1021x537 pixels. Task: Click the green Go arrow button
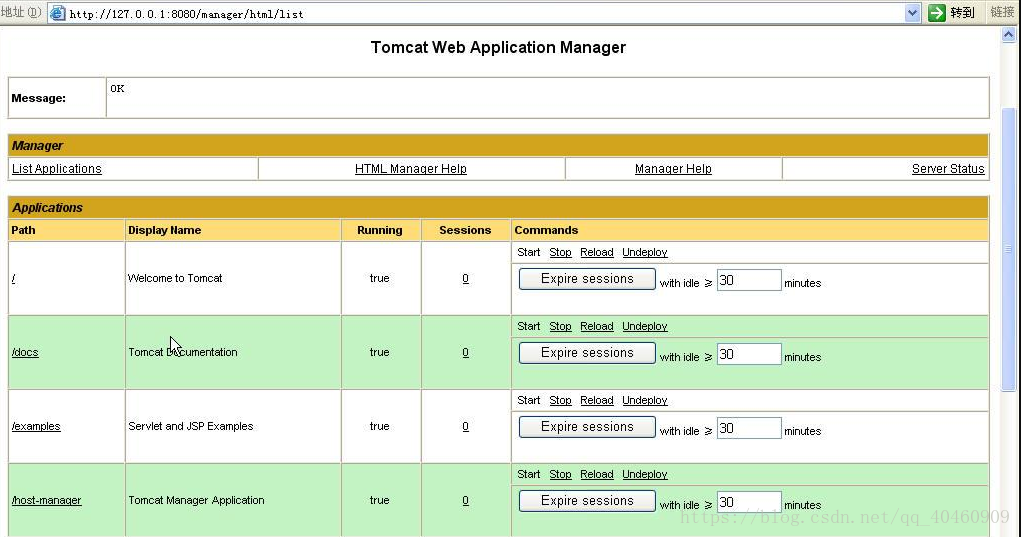[936, 13]
